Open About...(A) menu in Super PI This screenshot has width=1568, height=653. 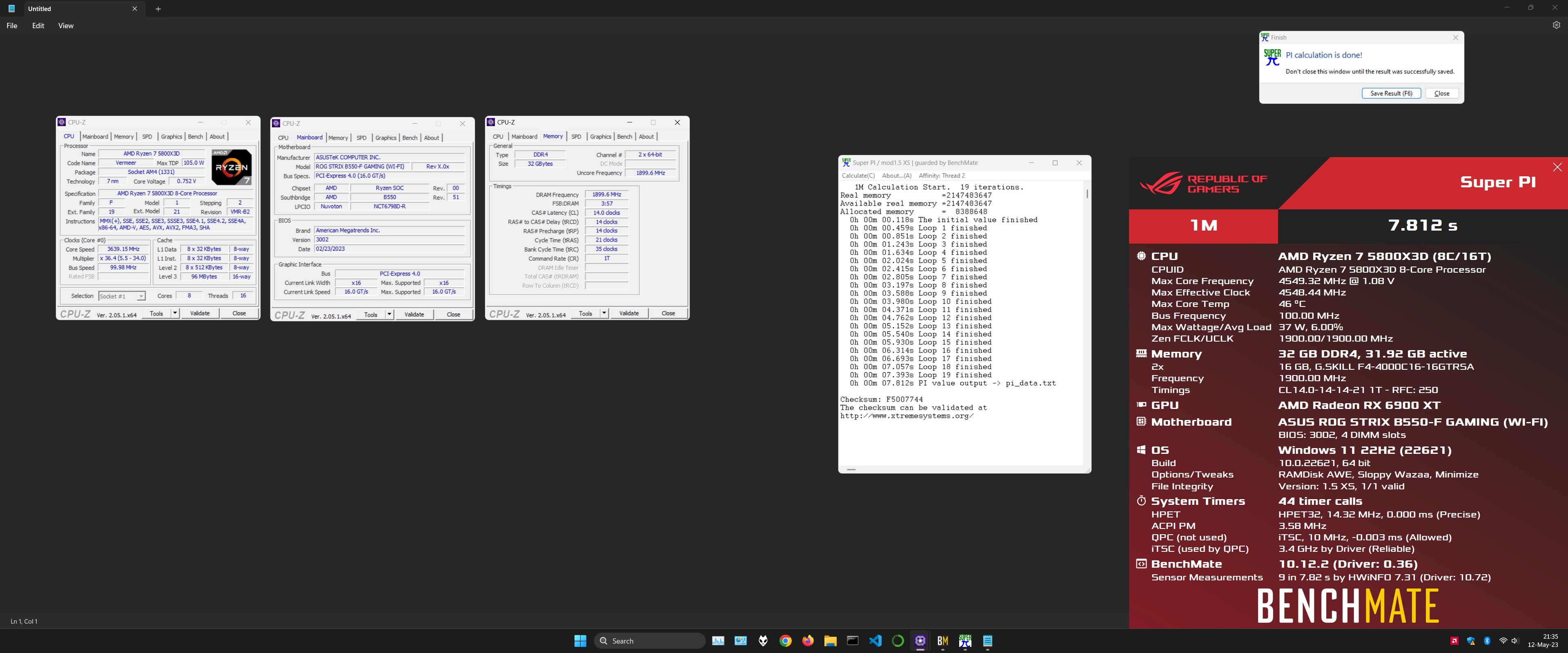pos(897,175)
